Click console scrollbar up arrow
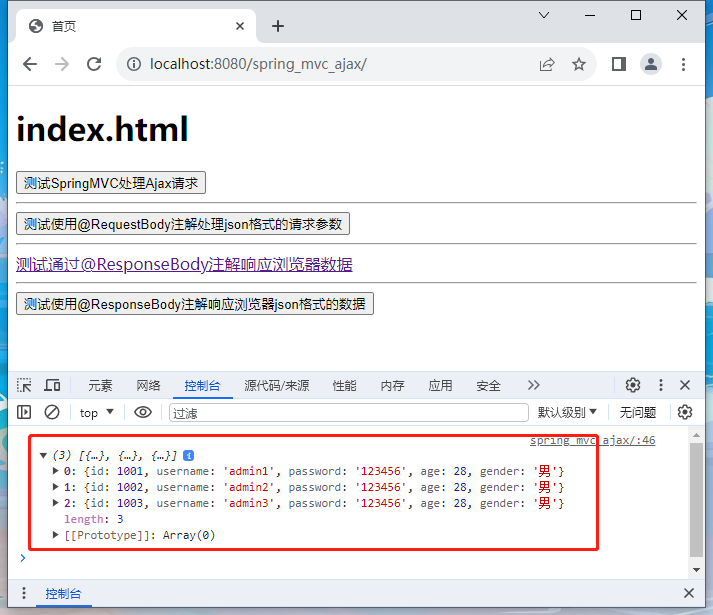 tap(696, 435)
